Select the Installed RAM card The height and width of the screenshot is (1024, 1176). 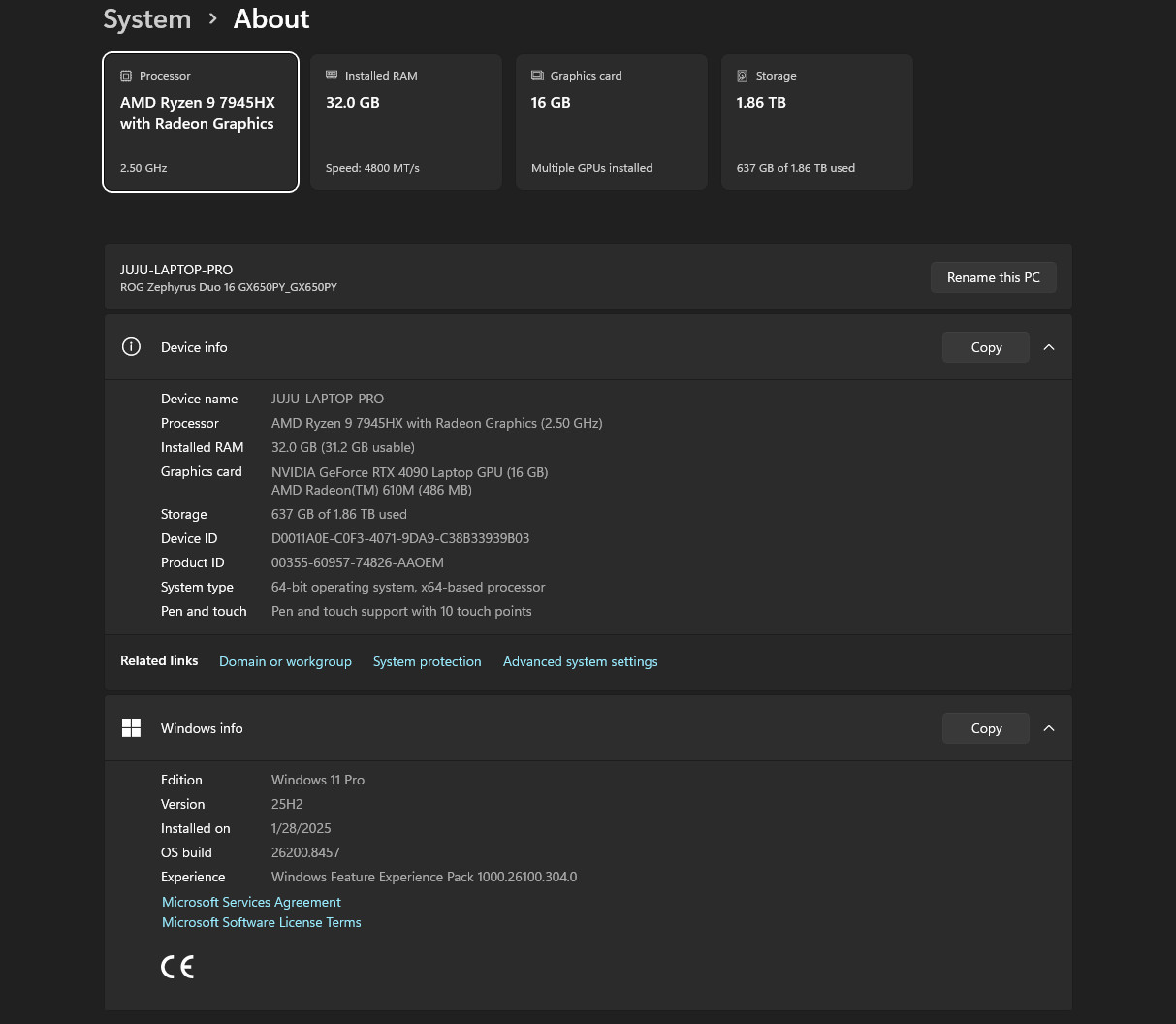pos(406,122)
